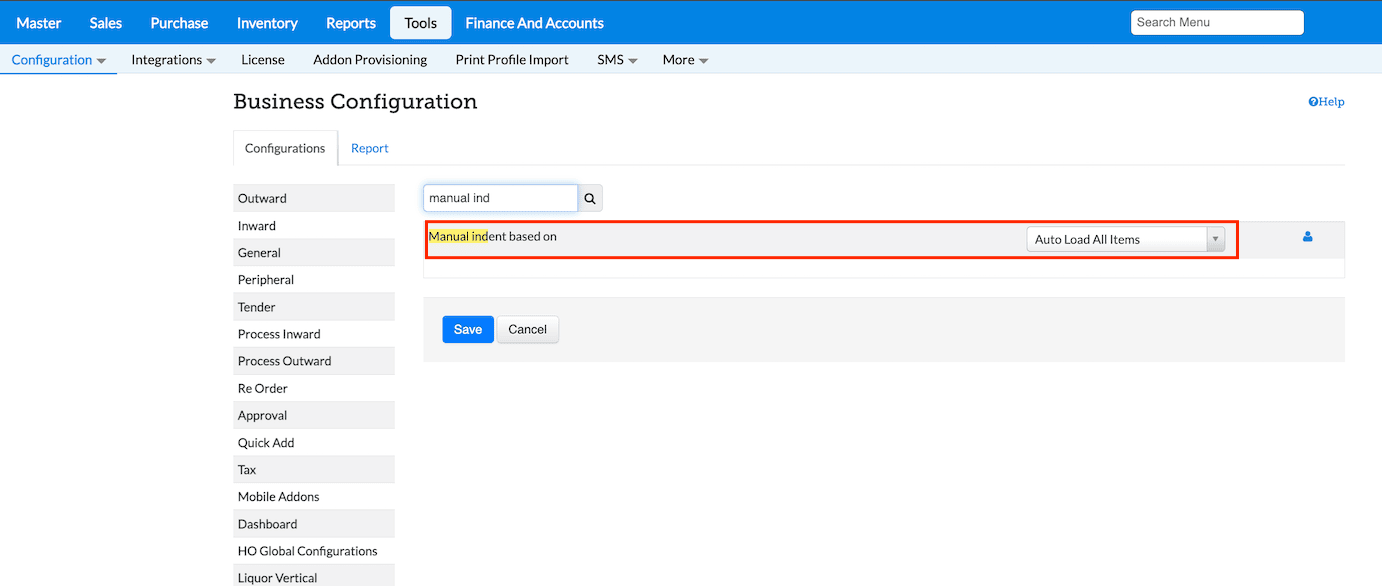Focus the configuration search text box
Screen dimensions: 1382x586
point(500,198)
